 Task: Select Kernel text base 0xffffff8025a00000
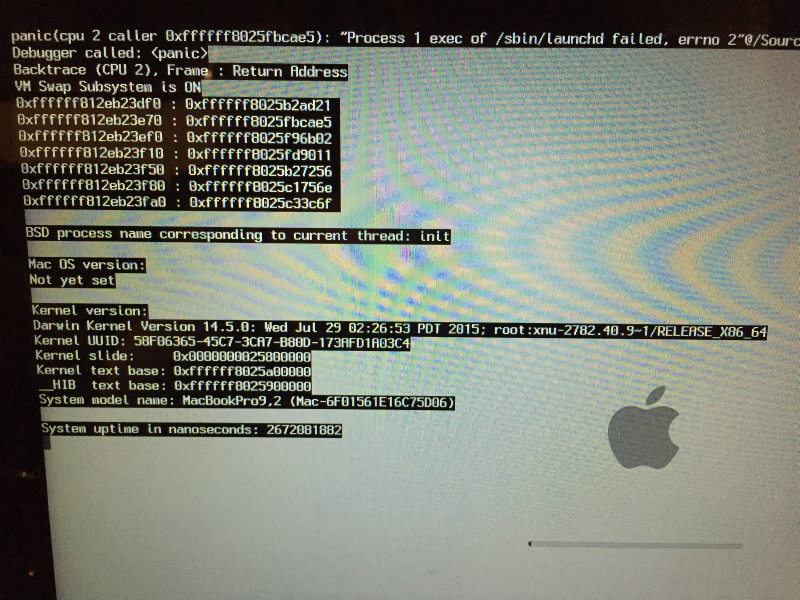pyautogui.click(x=242, y=371)
